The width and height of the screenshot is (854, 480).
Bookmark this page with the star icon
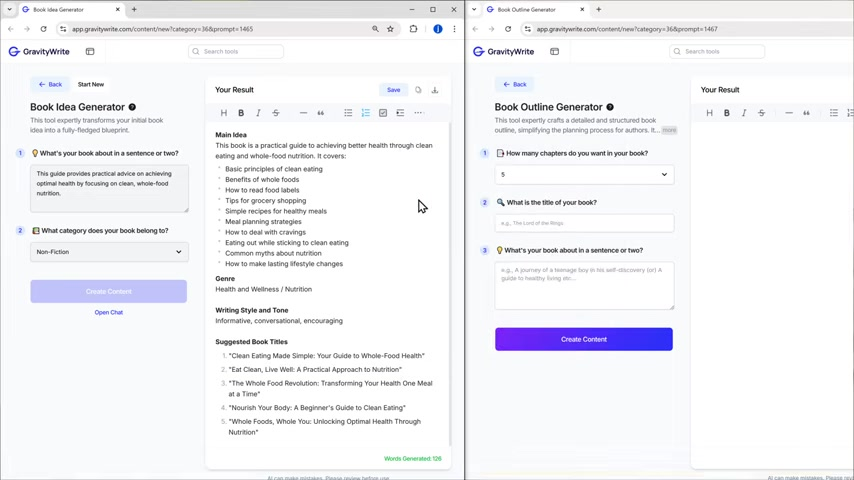point(391,29)
